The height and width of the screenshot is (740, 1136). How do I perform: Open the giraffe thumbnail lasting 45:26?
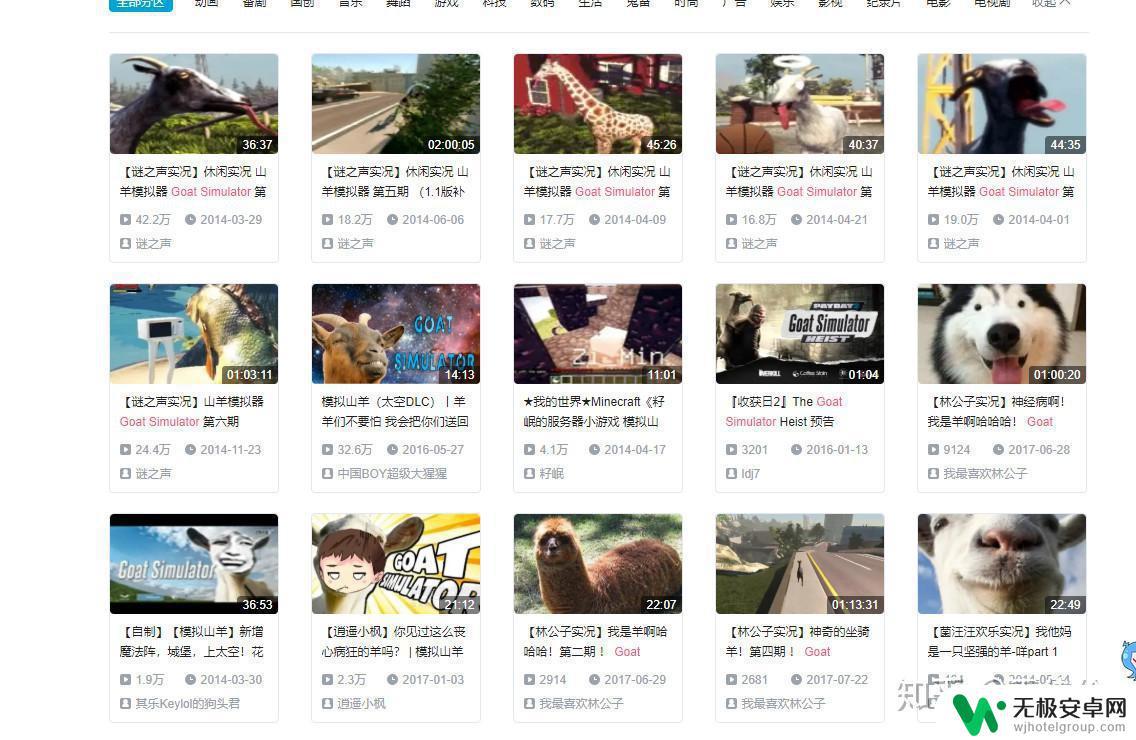[598, 104]
